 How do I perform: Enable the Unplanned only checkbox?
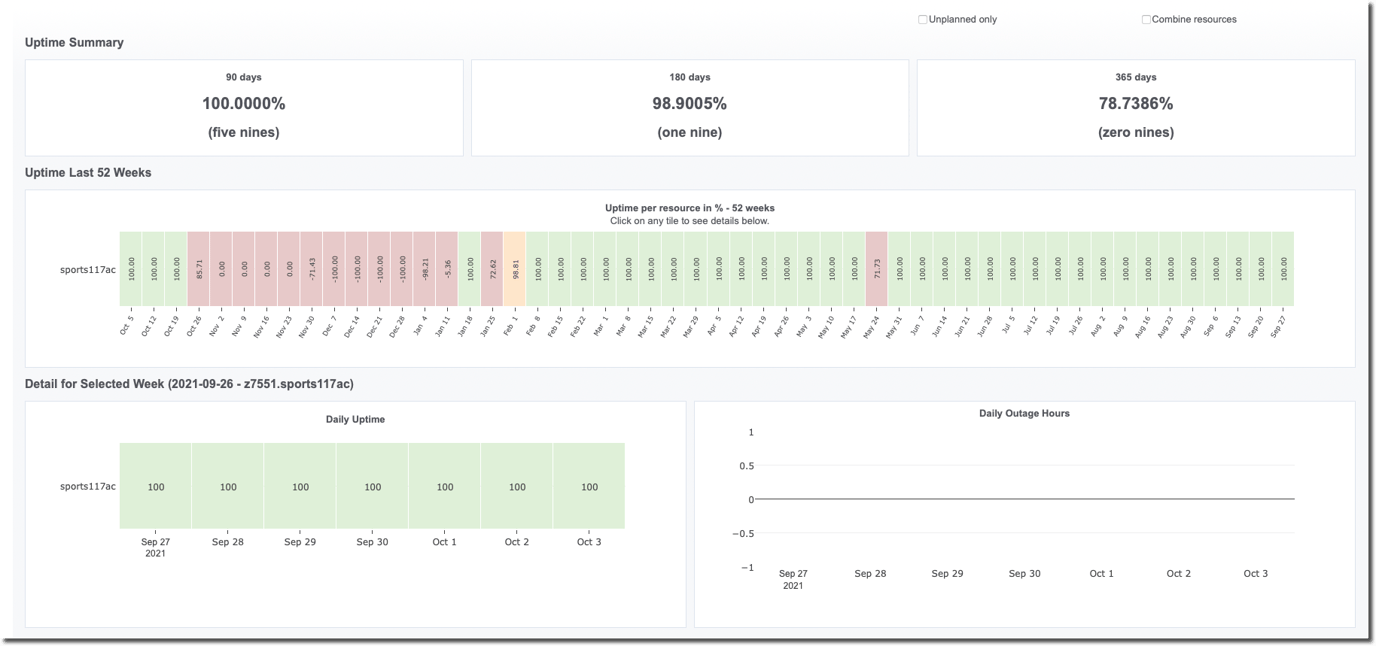click(922, 18)
